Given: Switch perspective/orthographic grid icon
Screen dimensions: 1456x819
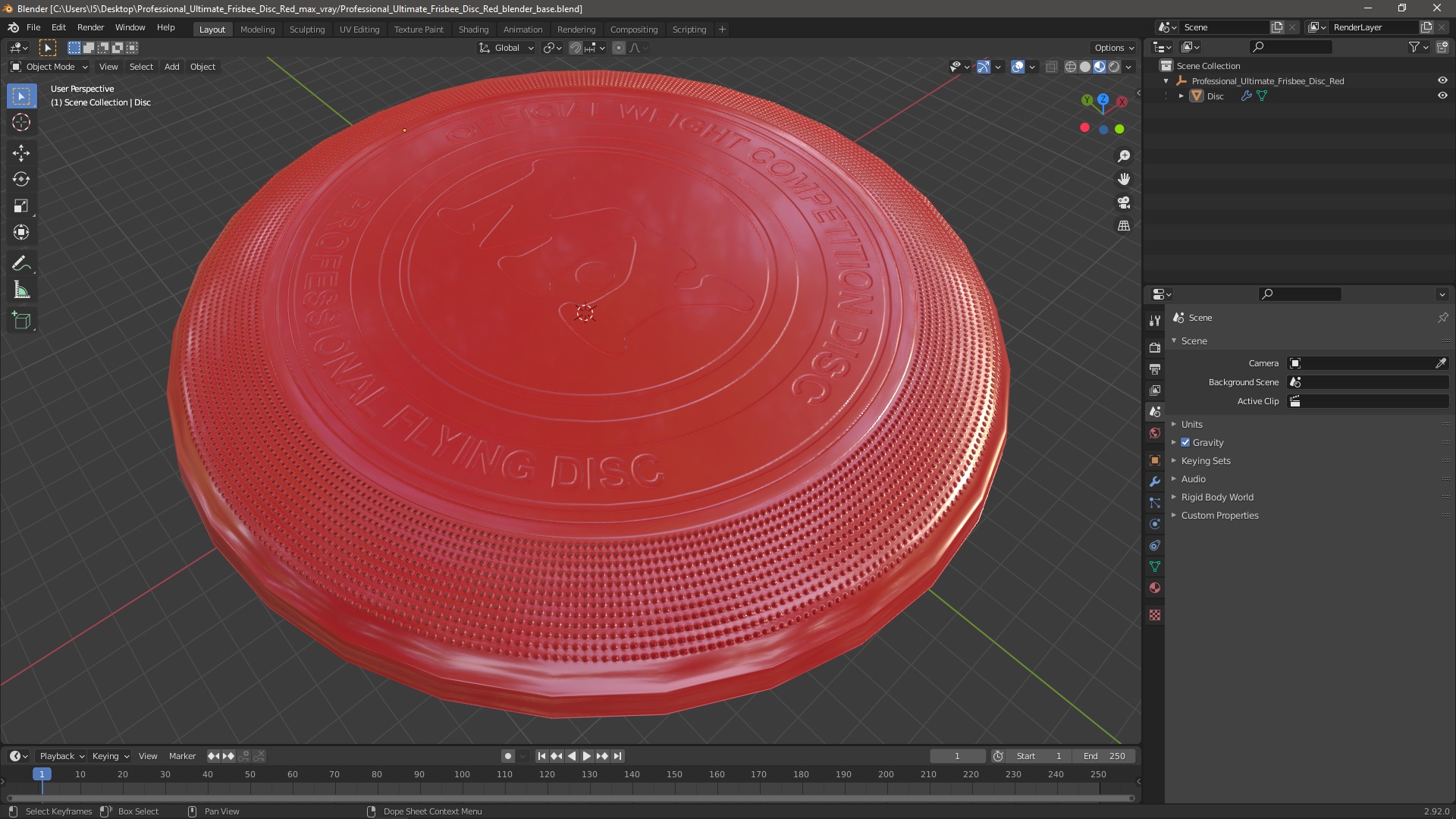Looking at the screenshot, I should (1124, 226).
